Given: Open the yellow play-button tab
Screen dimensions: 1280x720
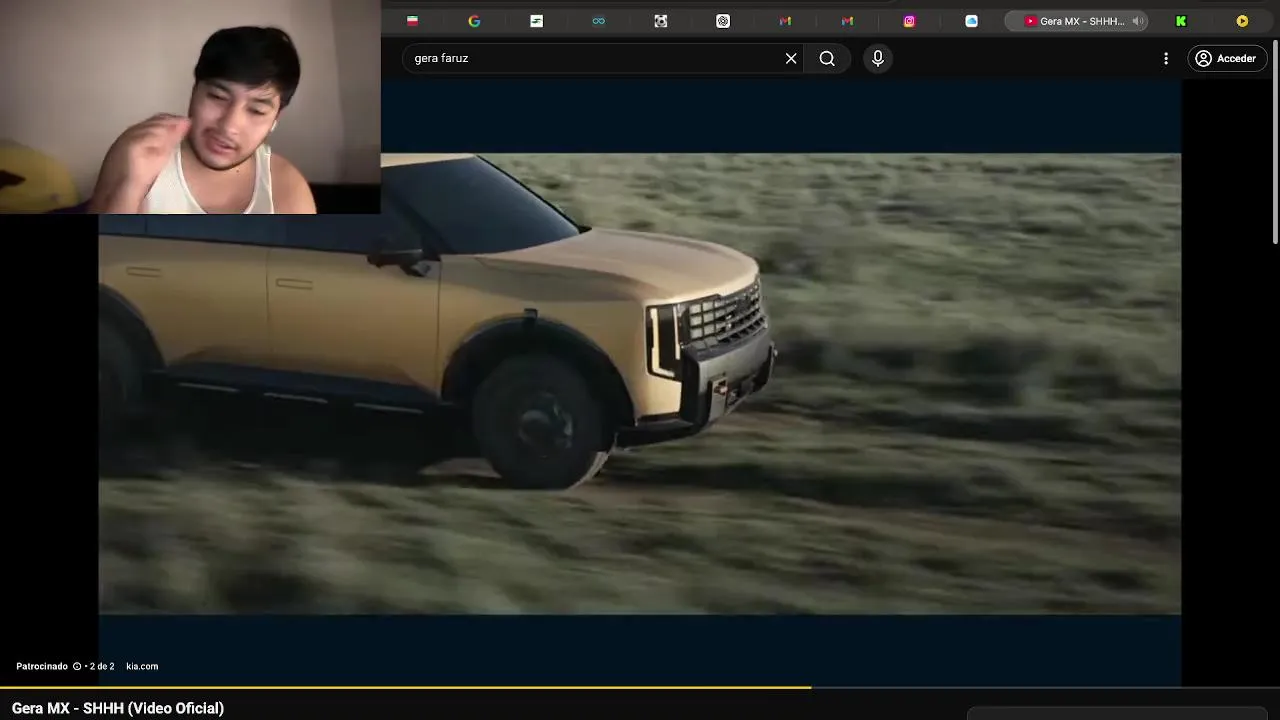Looking at the screenshot, I should coord(1242,21).
